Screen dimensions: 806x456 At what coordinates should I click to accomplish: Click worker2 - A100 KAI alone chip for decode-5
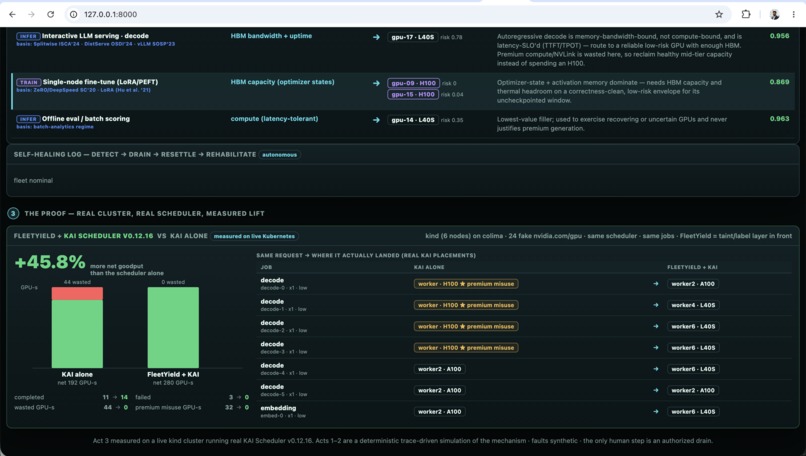point(439,391)
